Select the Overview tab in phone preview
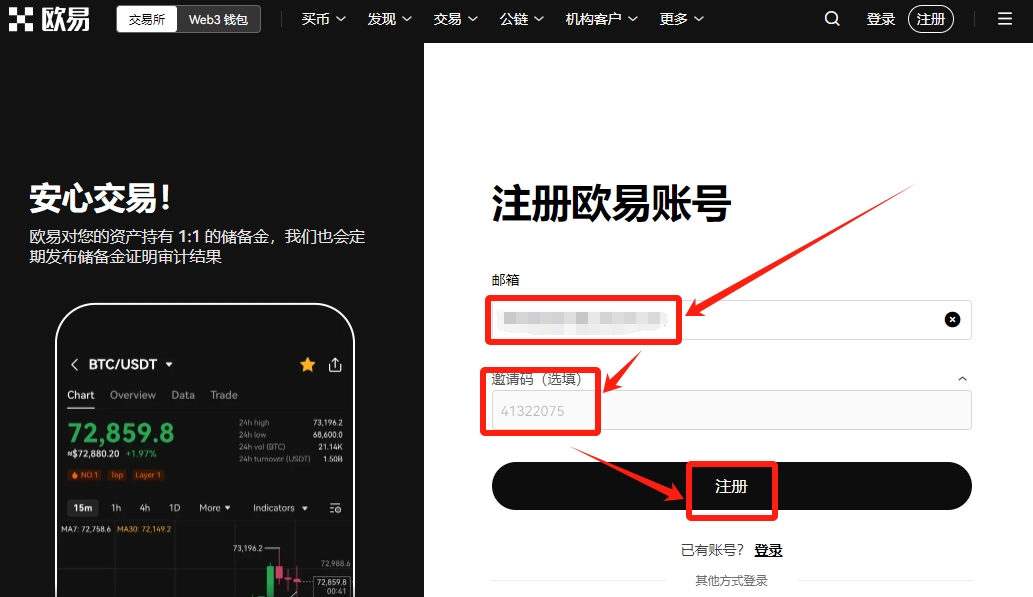The image size is (1033, 597). 132,395
